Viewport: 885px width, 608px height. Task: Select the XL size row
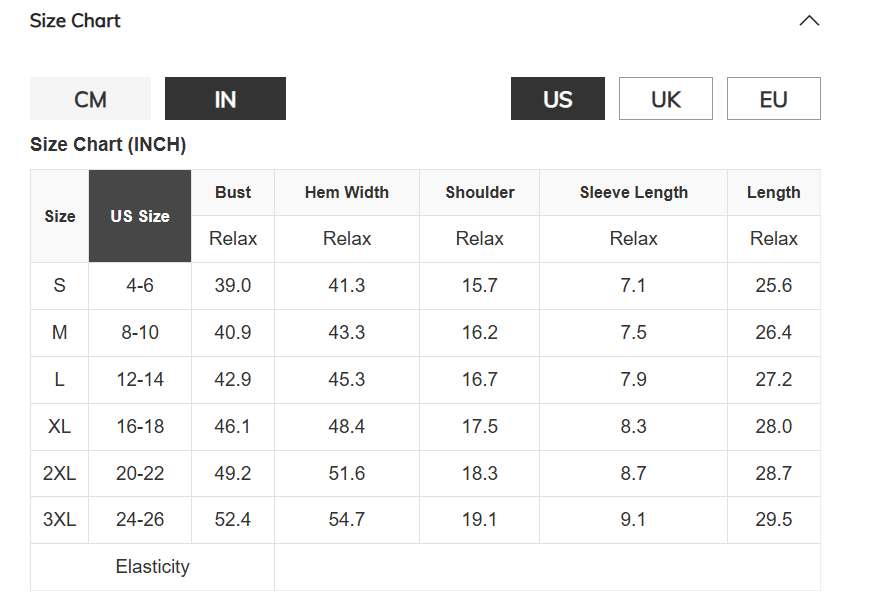click(60, 426)
